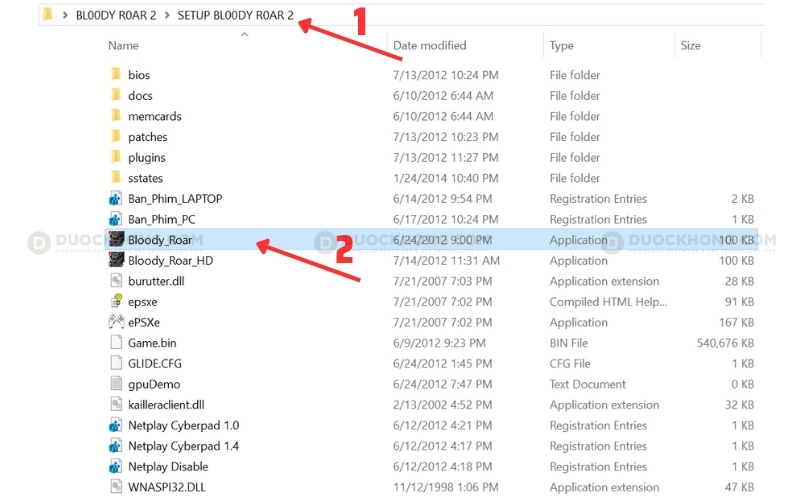Click the epsxe compiled HTML help icon
800x500 pixels.
coord(115,302)
